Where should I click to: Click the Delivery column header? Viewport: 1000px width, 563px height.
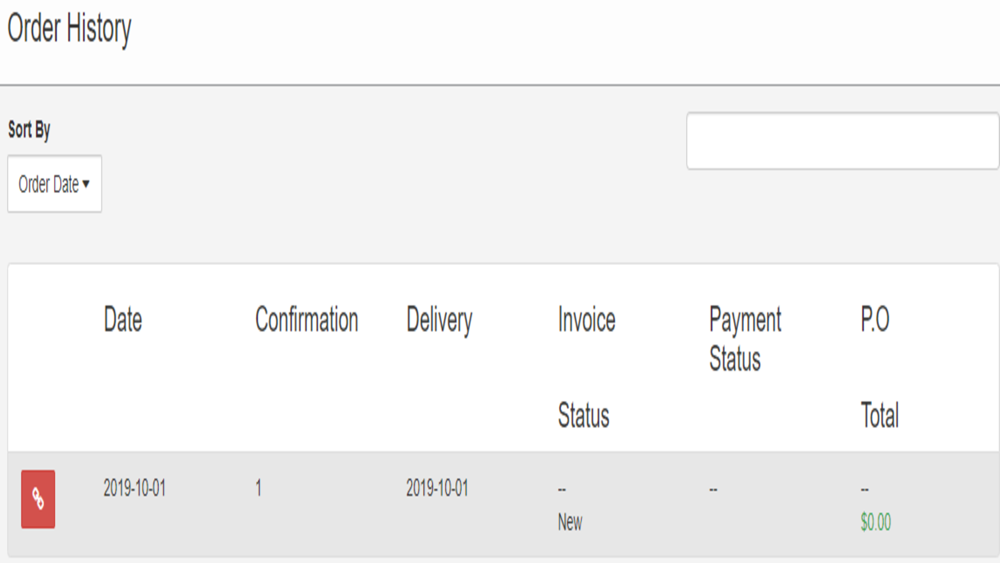point(439,321)
